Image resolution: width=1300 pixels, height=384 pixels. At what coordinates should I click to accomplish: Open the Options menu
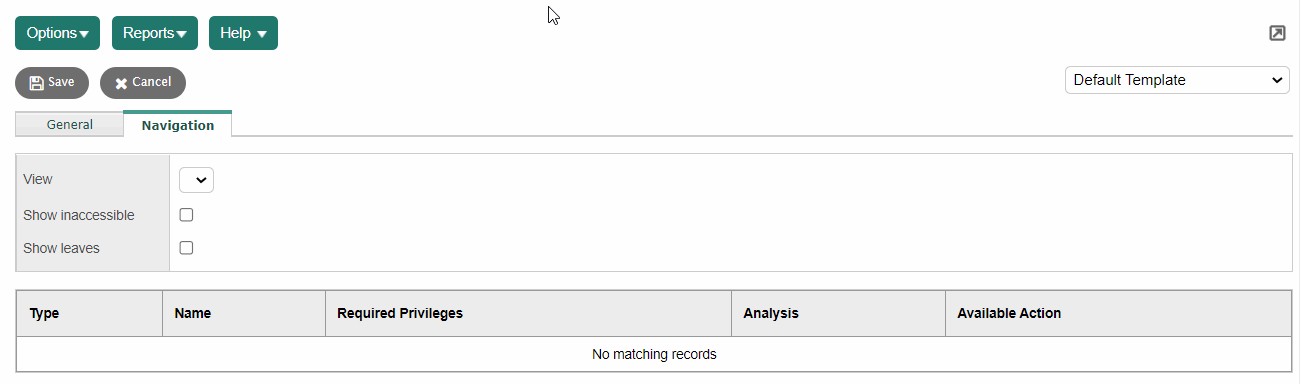[x=58, y=33]
